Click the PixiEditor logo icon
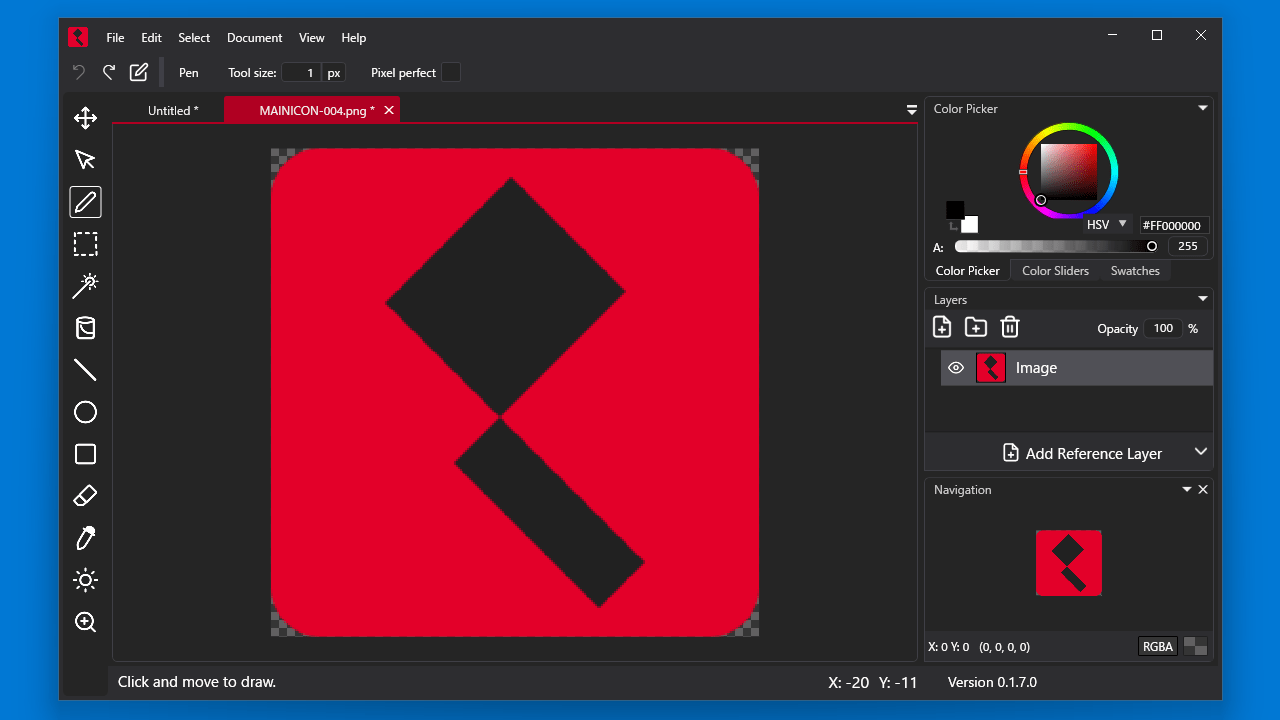This screenshot has height=720, width=1280. tap(78, 37)
